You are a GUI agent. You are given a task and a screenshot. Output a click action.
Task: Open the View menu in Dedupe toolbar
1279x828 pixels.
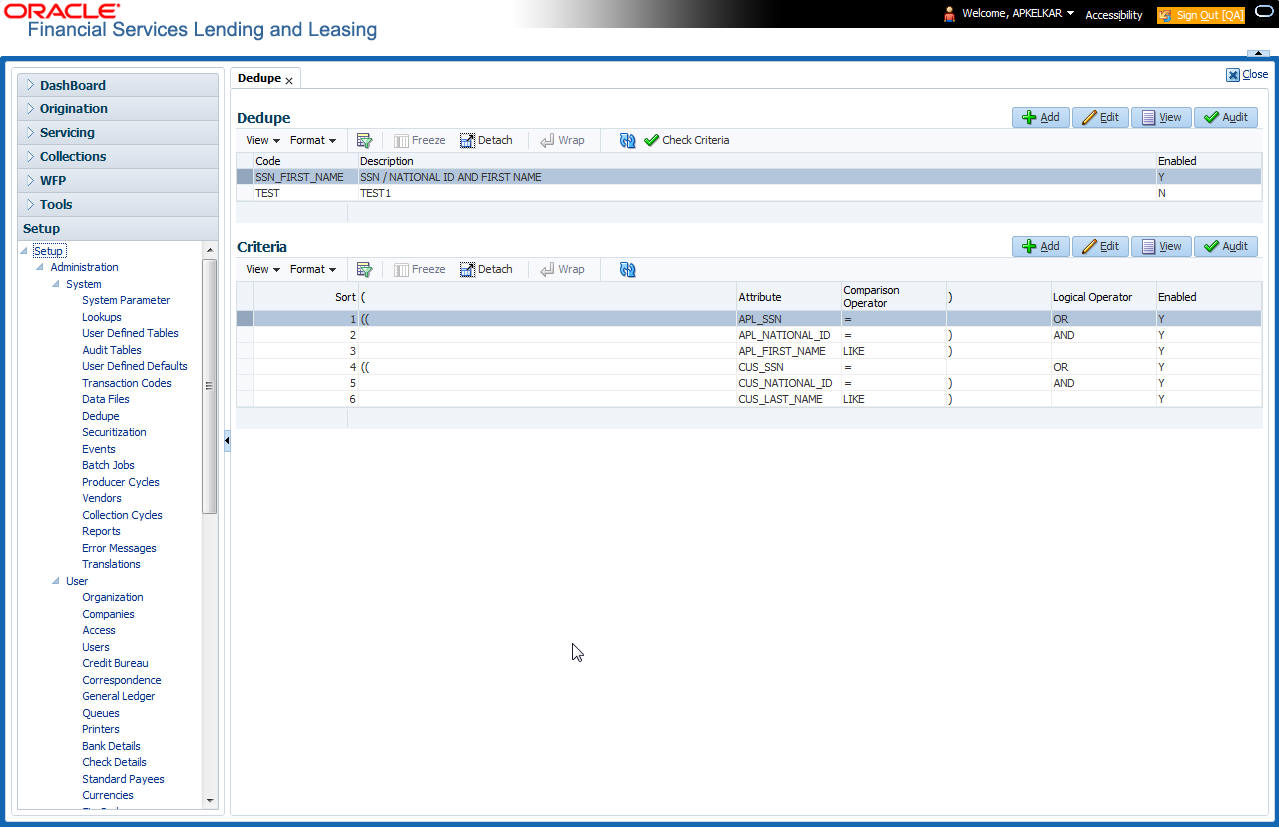[263, 141]
